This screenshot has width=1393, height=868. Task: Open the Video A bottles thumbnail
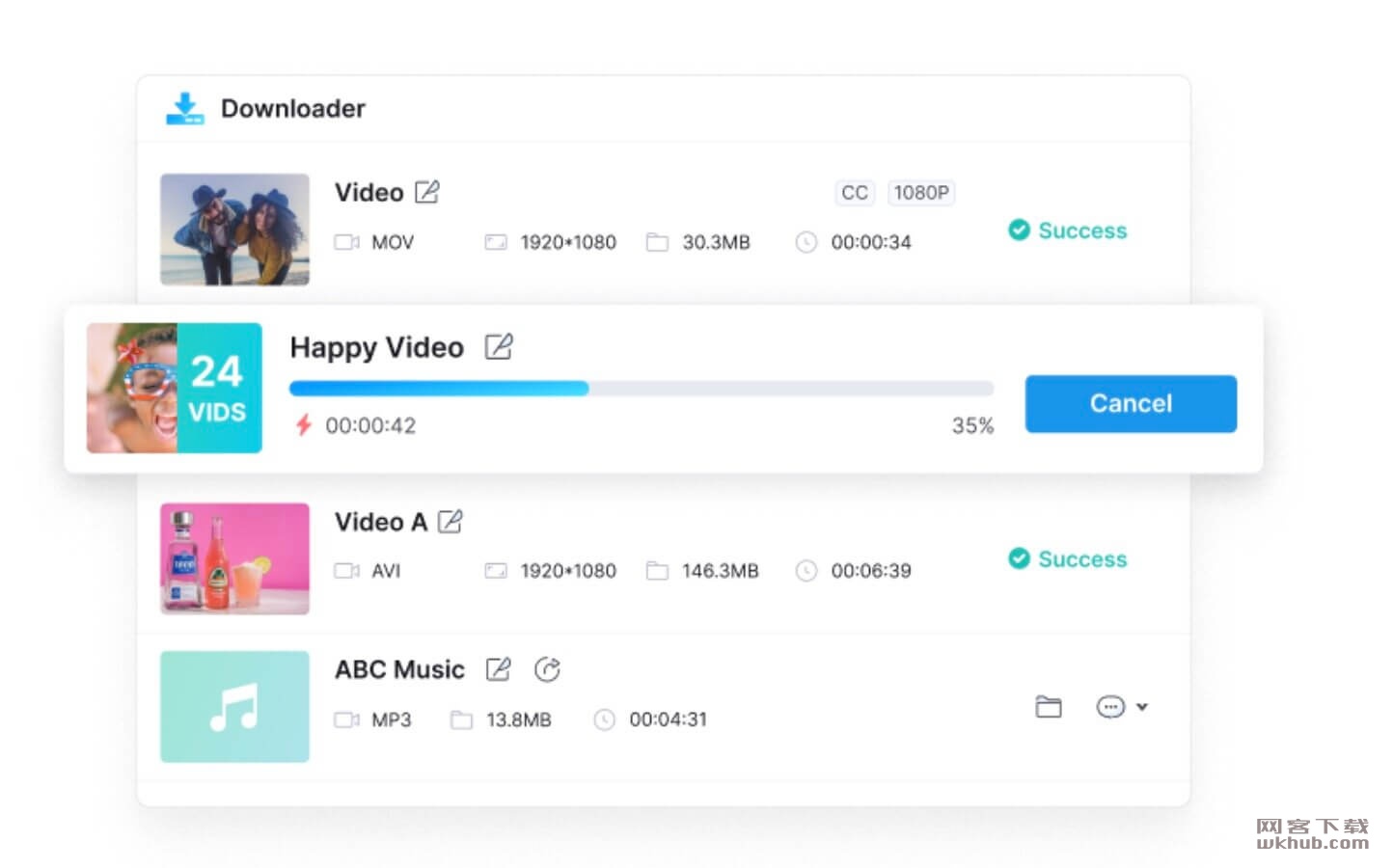[234, 558]
